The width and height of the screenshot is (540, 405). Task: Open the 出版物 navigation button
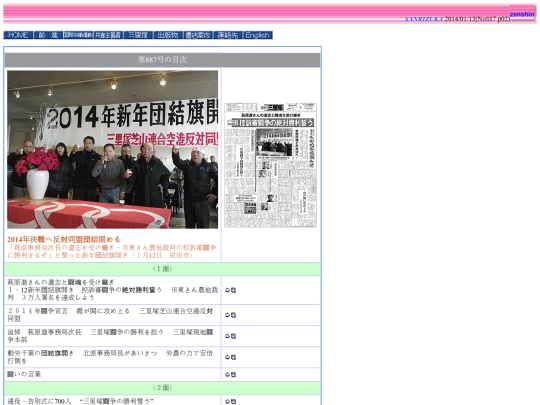168,35
